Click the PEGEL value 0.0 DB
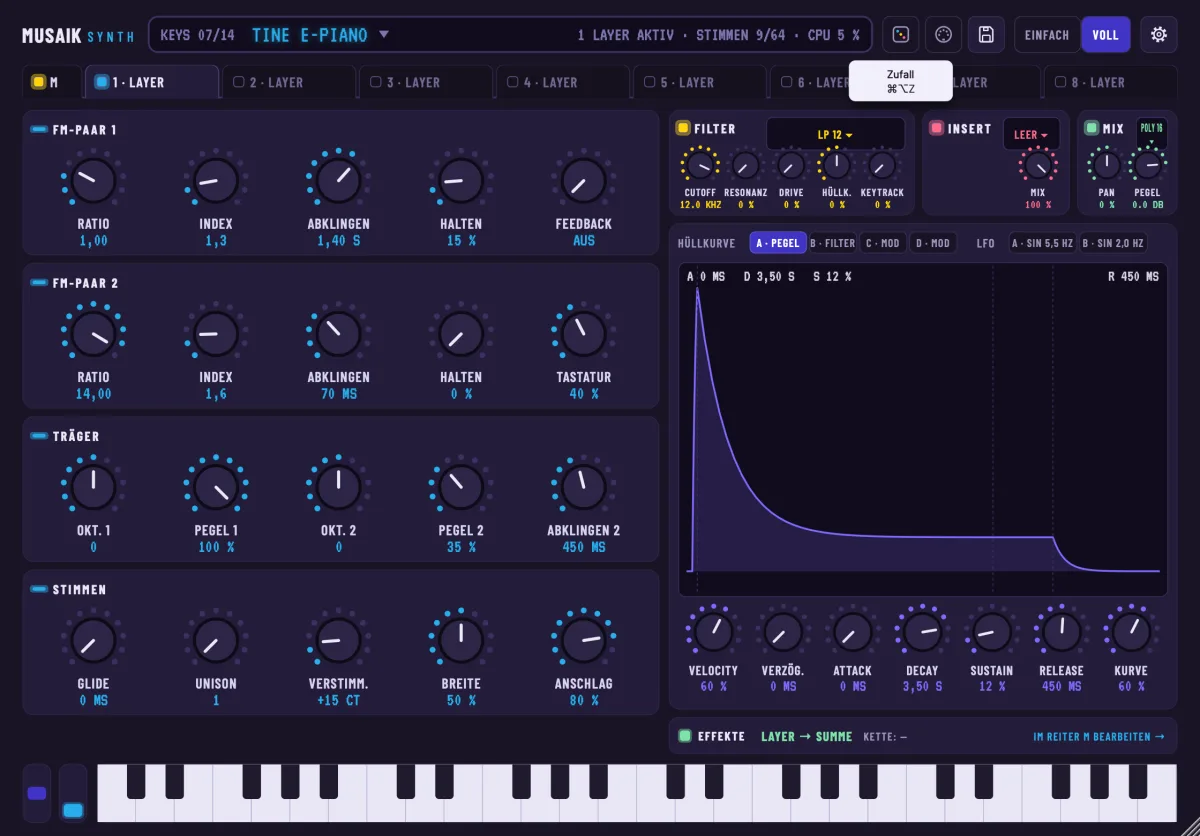This screenshot has height=836, width=1200. point(1147,205)
